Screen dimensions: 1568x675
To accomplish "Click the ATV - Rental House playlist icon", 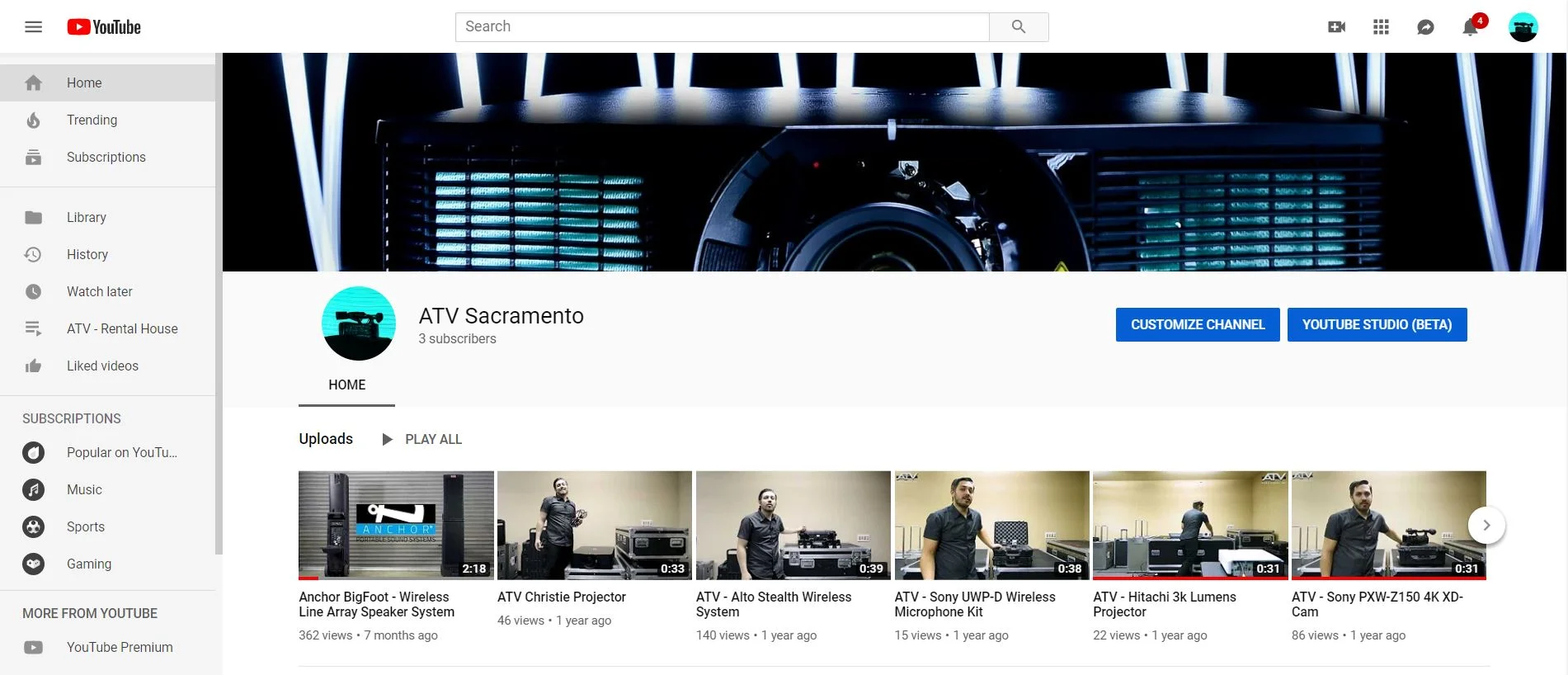I will coord(33,328).
